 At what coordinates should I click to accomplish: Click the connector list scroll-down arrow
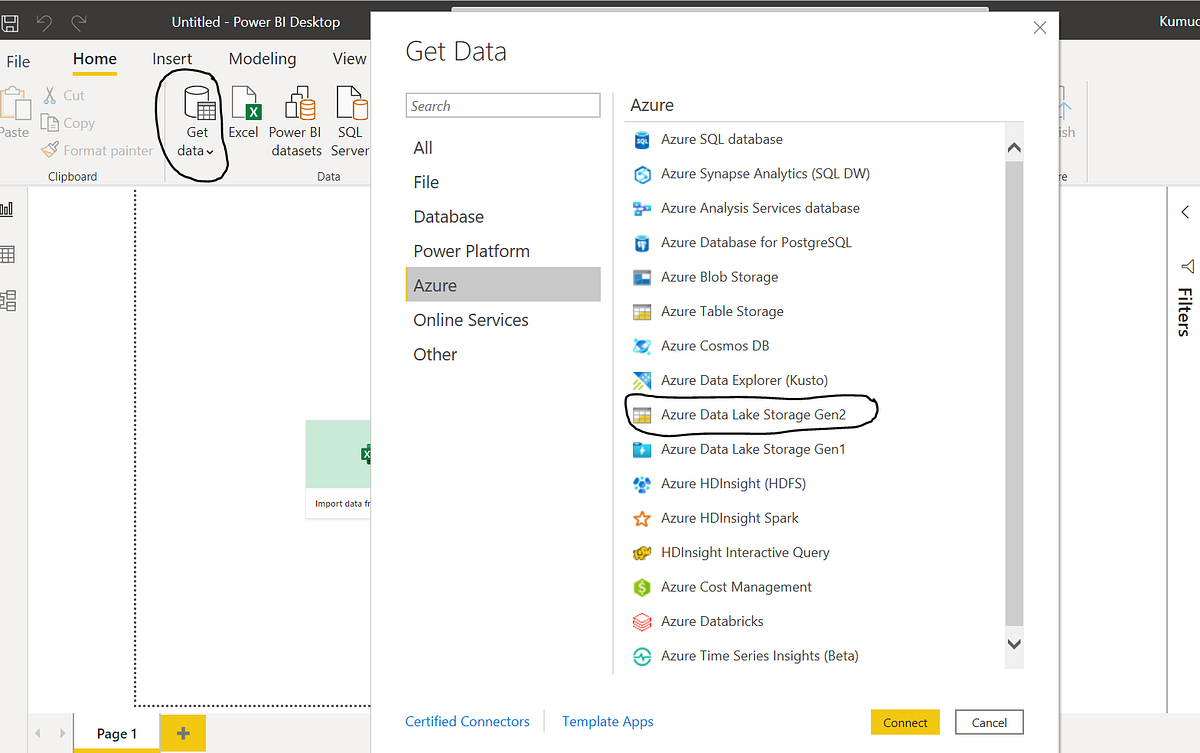1014,644
